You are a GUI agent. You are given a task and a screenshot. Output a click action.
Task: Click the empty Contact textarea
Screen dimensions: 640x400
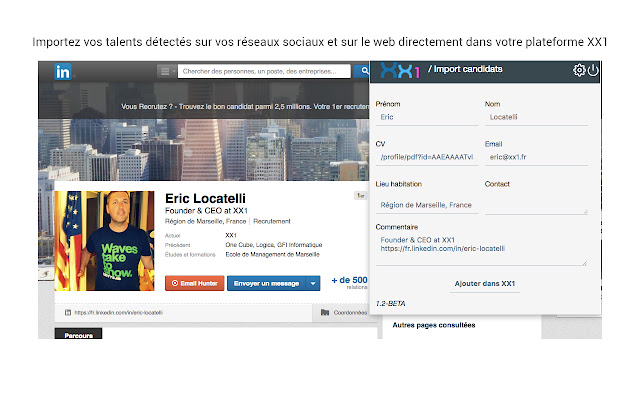[x=536, y=203]
